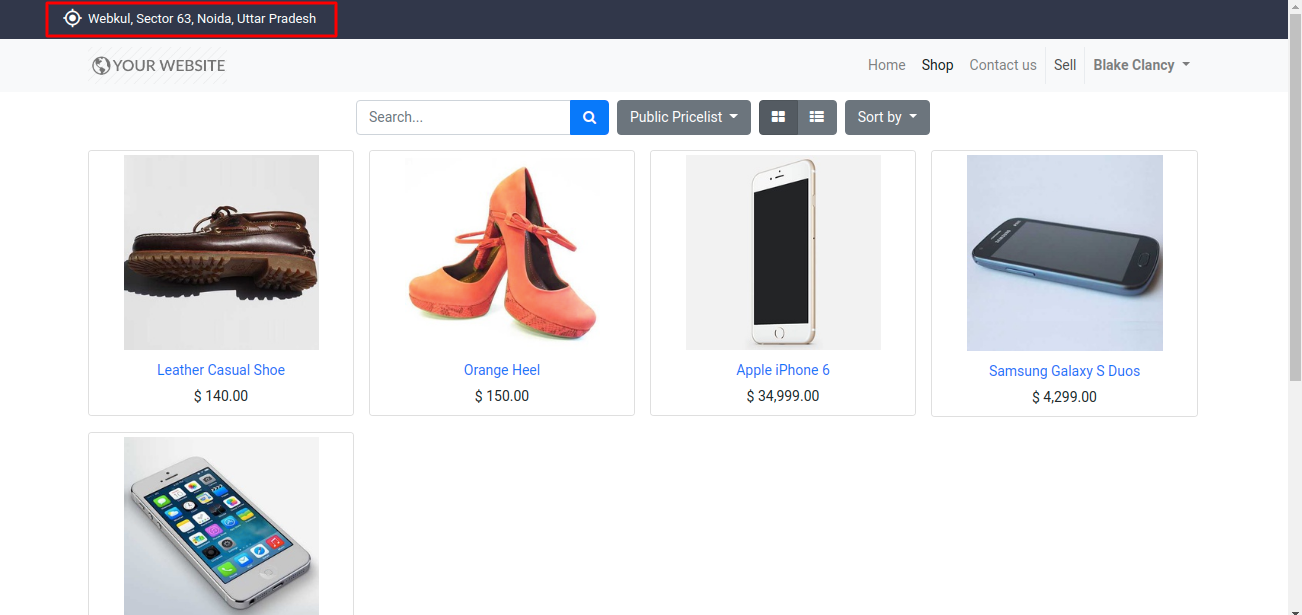Open the Contact us page
This screenshot has height=615, width=1302.
tap(1003, 65)
